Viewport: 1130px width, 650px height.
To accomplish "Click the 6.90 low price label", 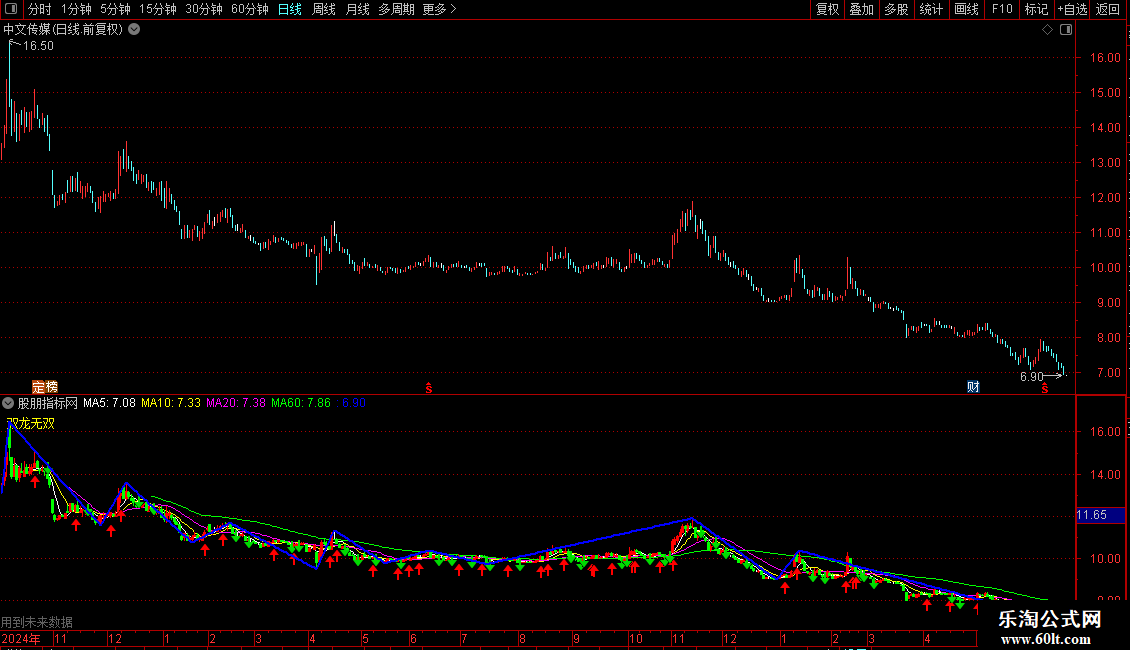I will [1031, 376].
